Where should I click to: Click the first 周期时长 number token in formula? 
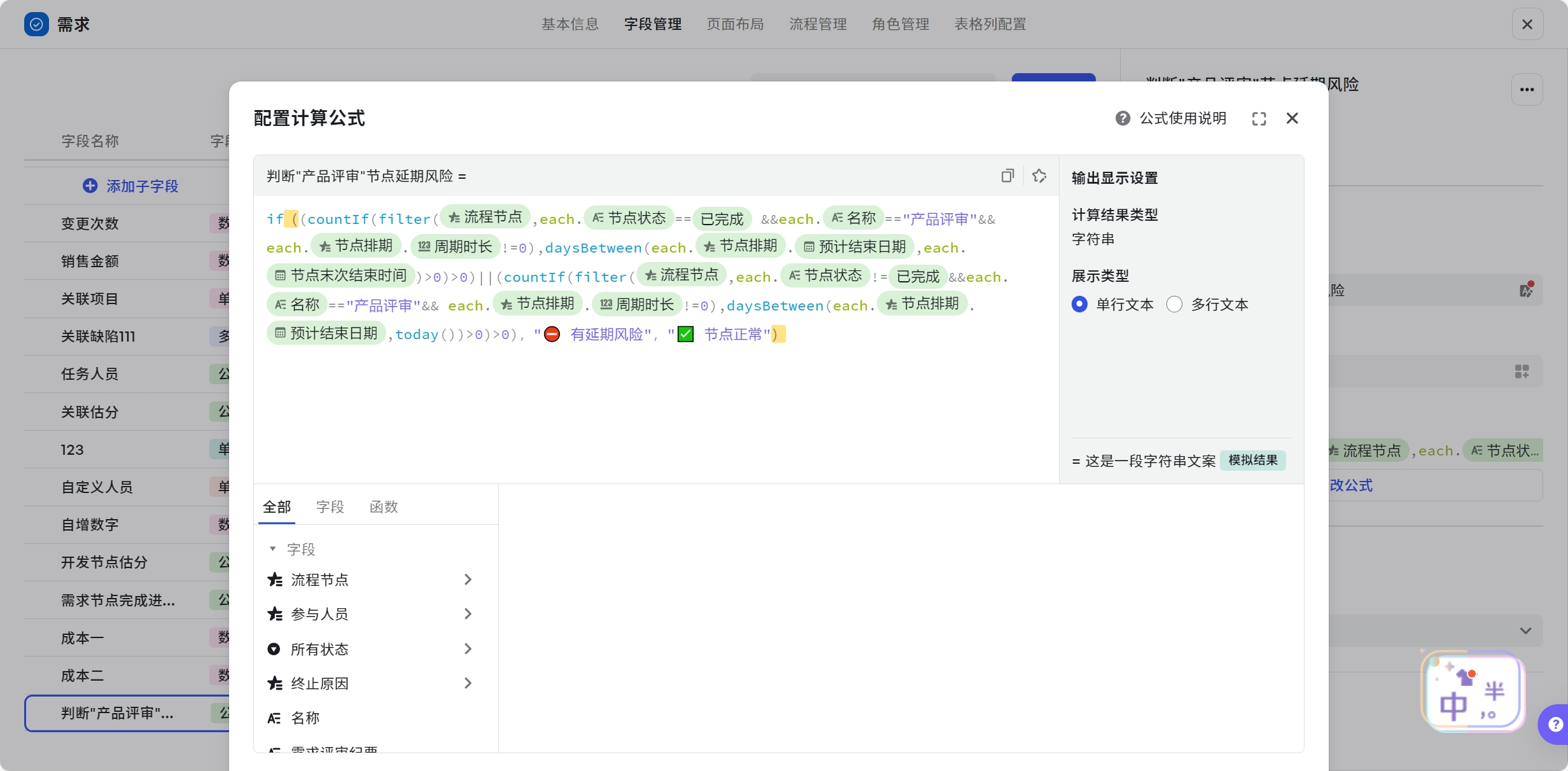[455, 247]
